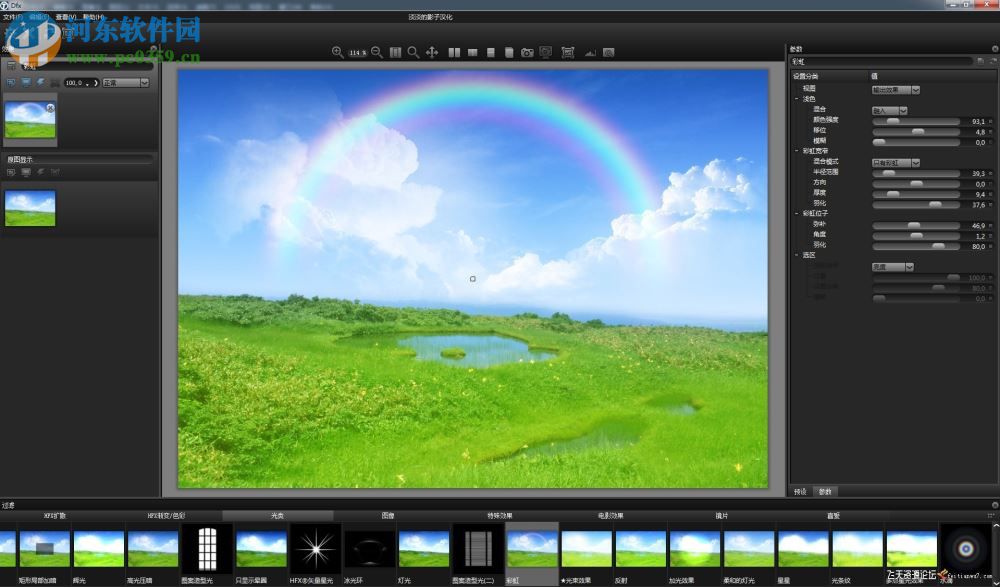Screen dimensions: 1000x587
Task: Click the histogram icon on the toolbar
Action: [x=591, y=52]
